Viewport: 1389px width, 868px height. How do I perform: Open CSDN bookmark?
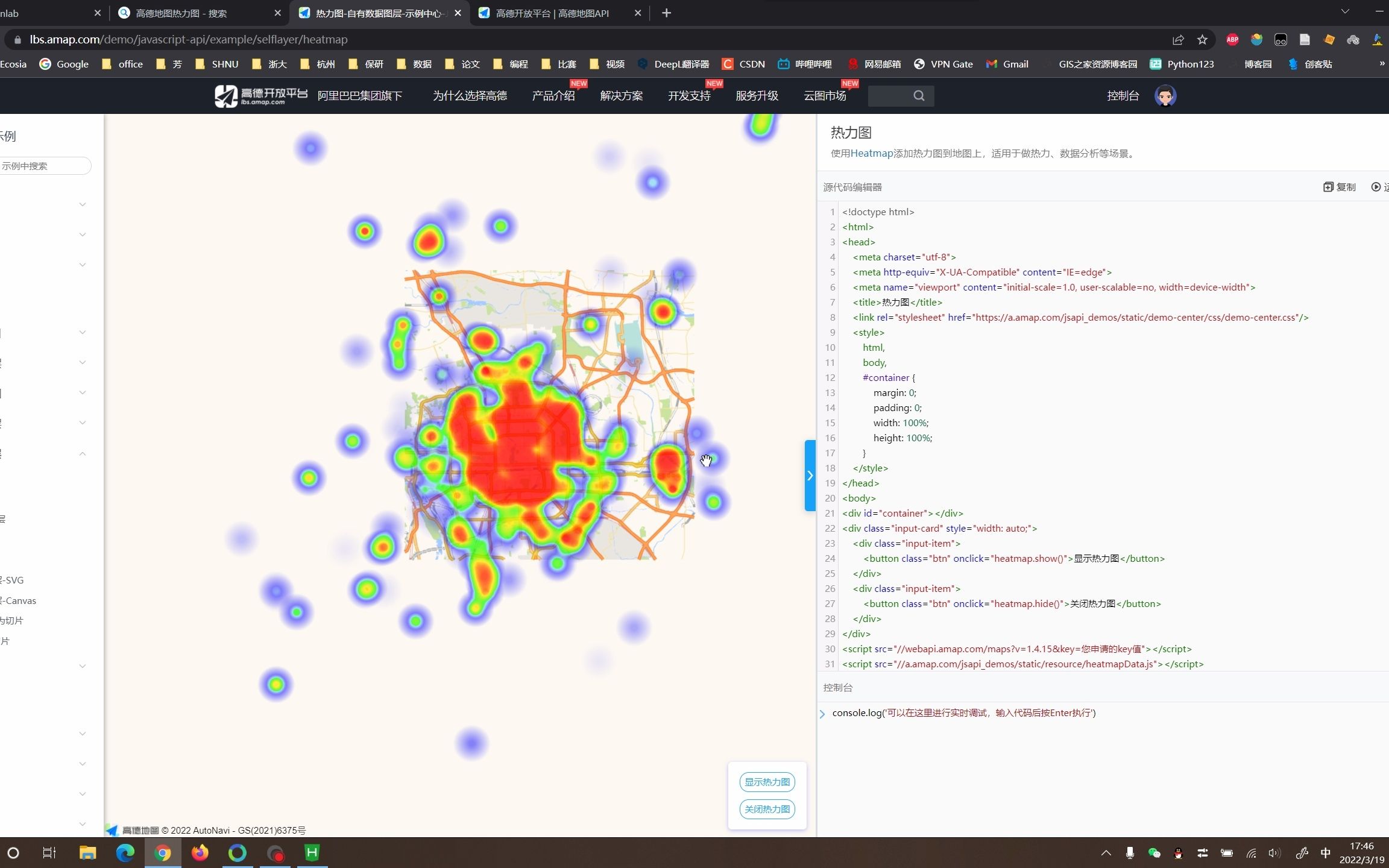pos(743,64)
